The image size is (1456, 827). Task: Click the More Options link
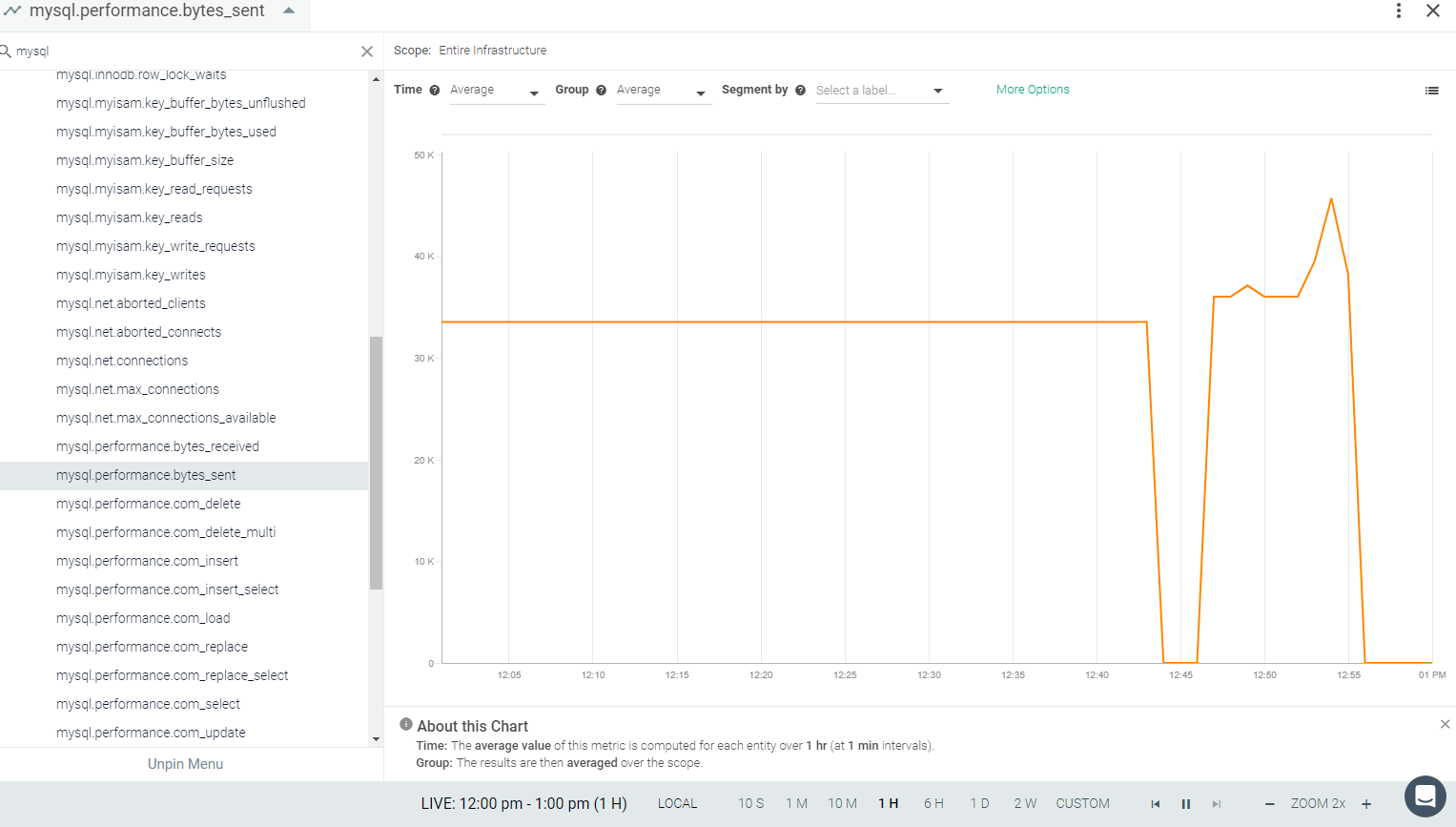1033,90
